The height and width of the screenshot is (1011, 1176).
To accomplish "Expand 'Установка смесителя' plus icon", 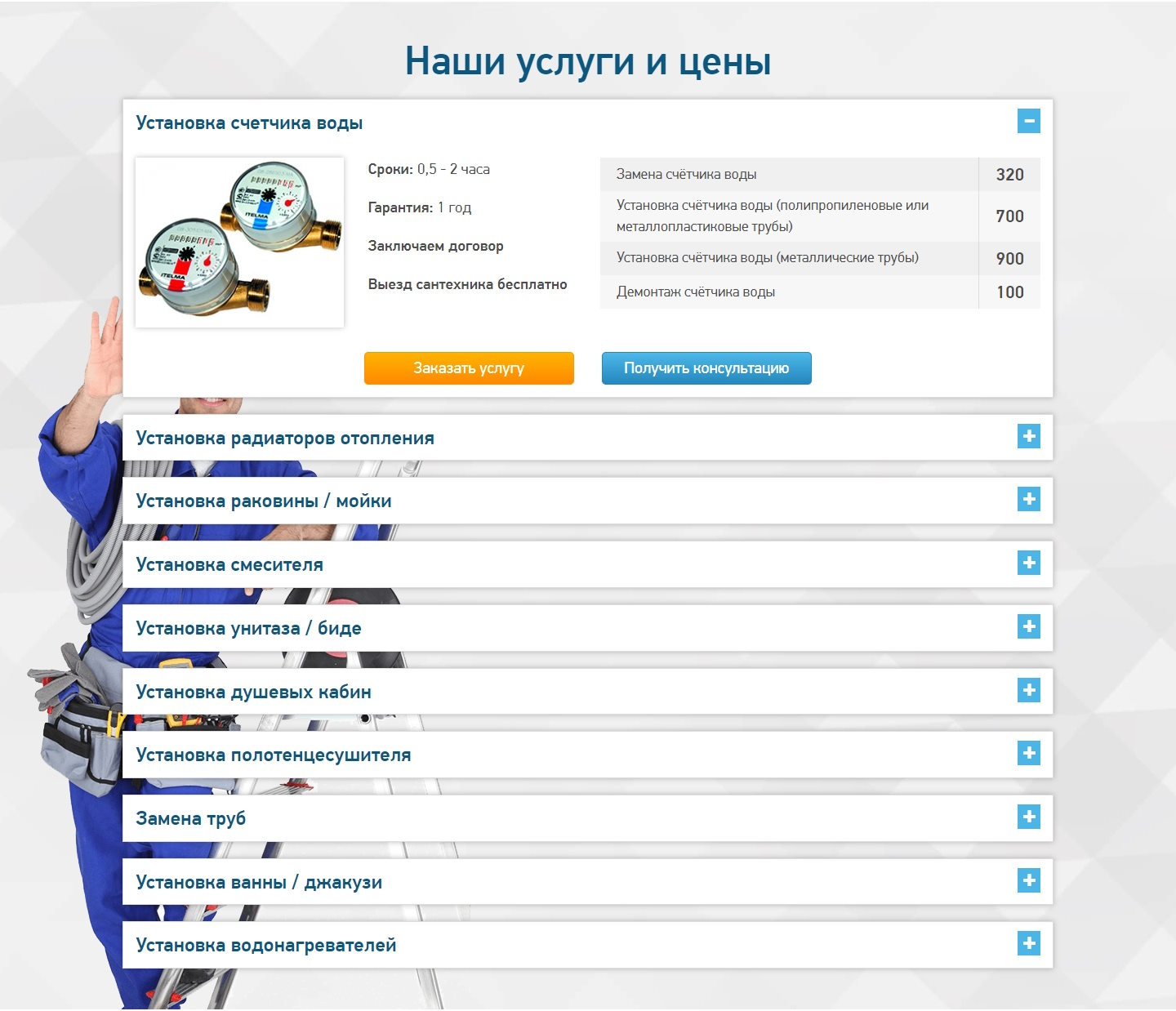I will point(1029,563).
